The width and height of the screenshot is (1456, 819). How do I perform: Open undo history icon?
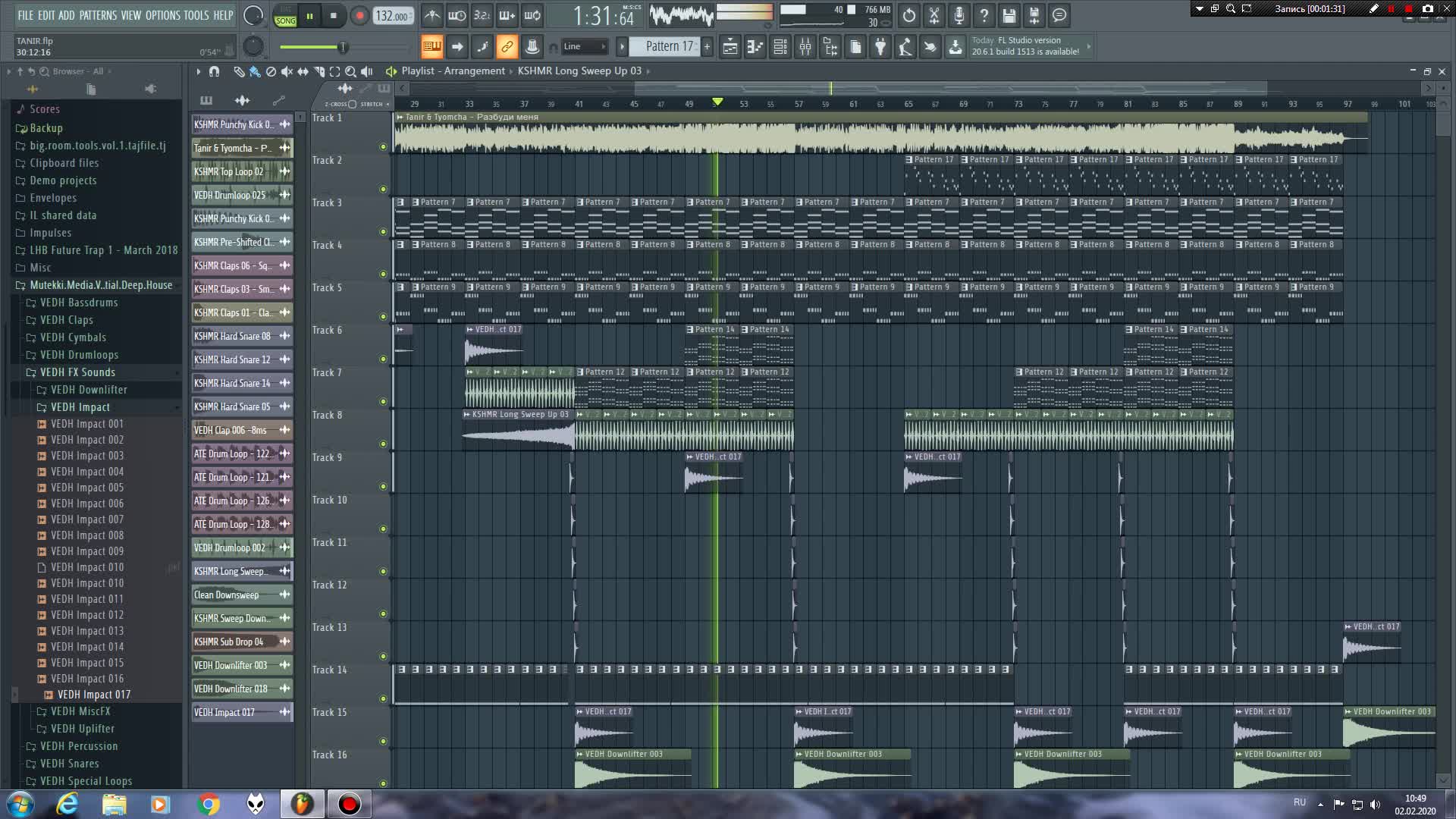[x=909, y=15]
